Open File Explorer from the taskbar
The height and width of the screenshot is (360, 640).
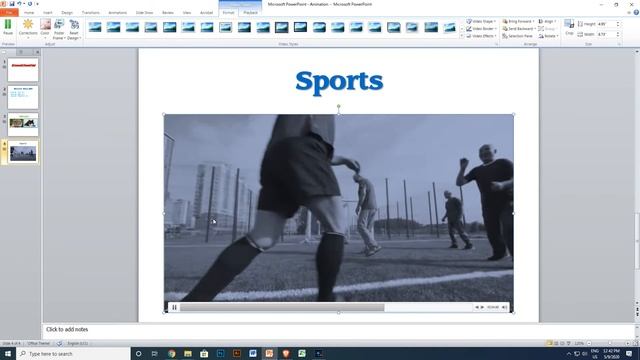(x=188, y=353)
